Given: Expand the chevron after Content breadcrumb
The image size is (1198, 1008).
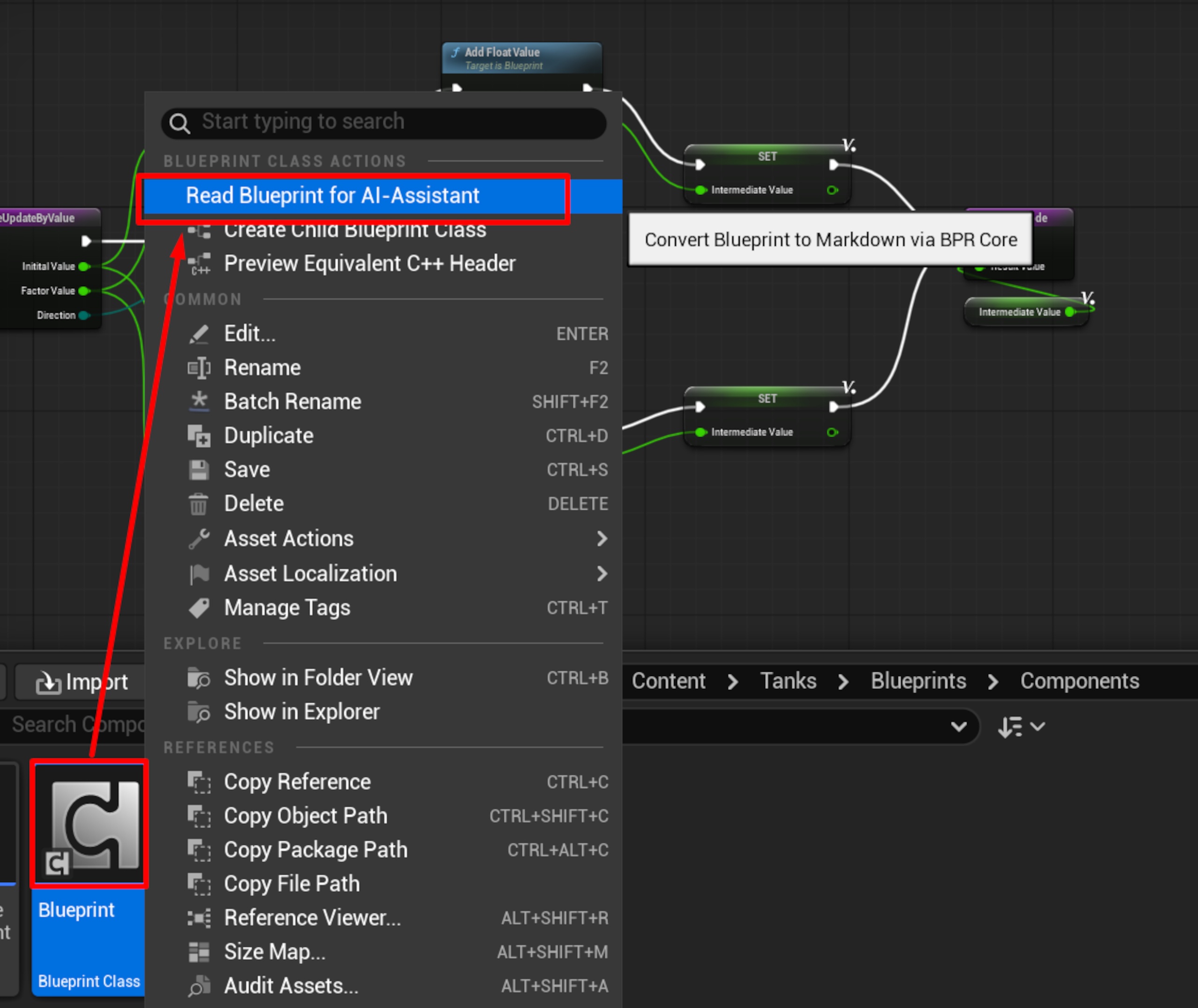Looking at the screenshot, I should click(x=733, y=682).
